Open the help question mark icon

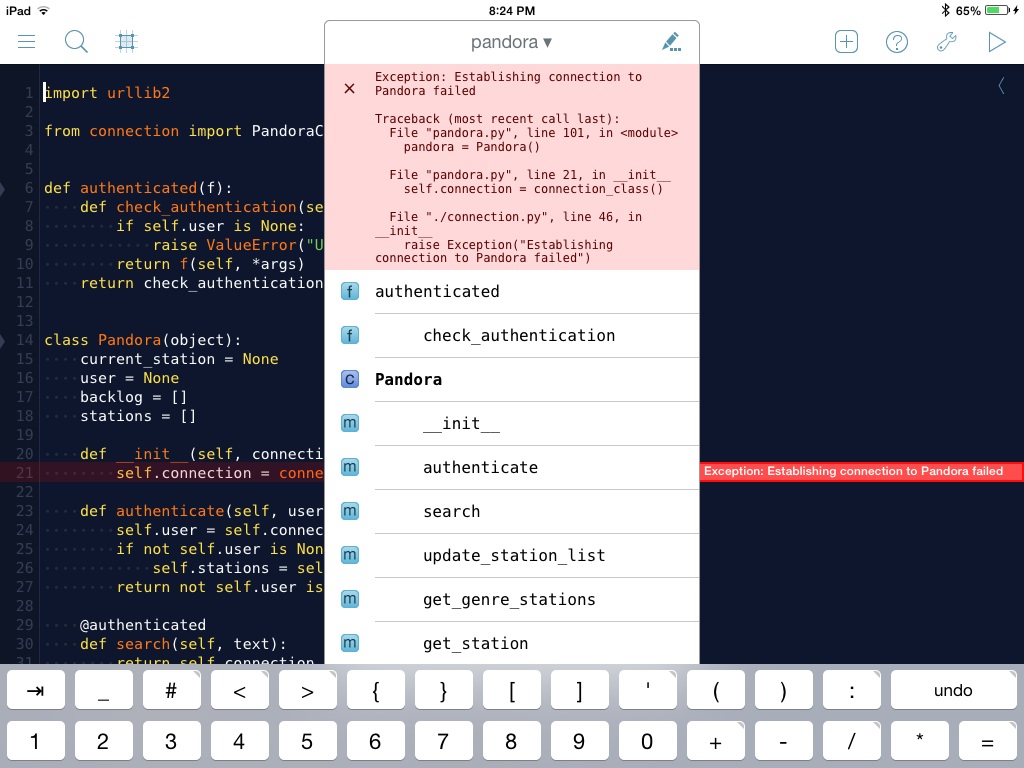point(897,42)
